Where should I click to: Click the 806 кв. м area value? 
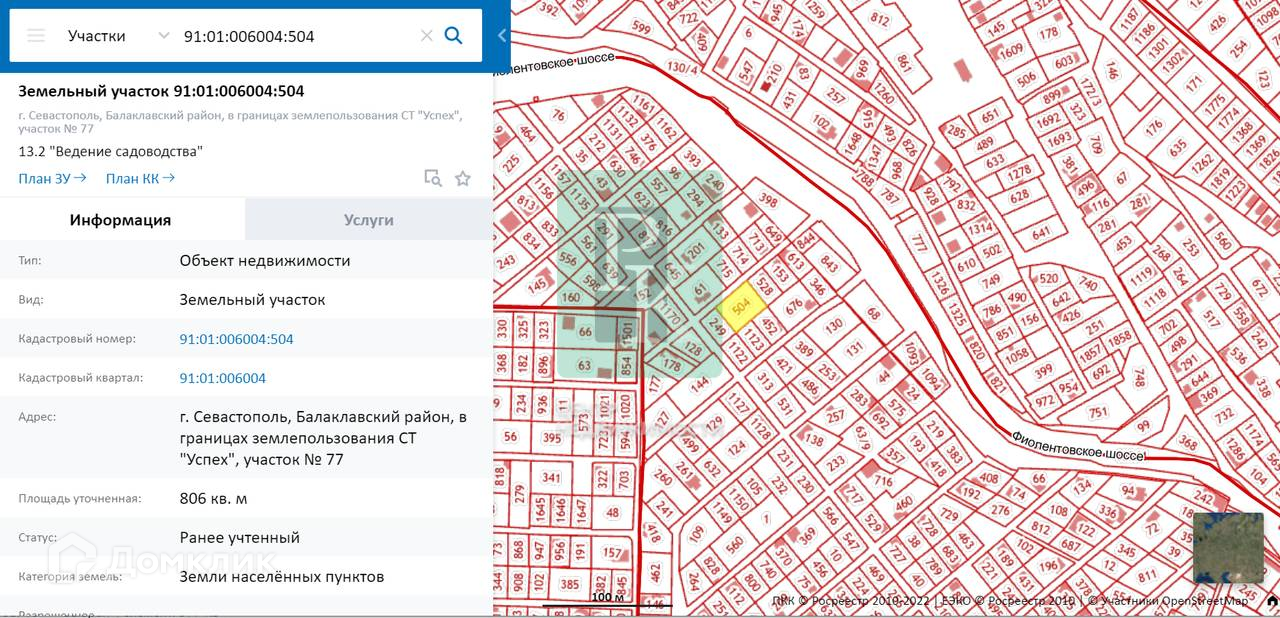tap(213, 498)
